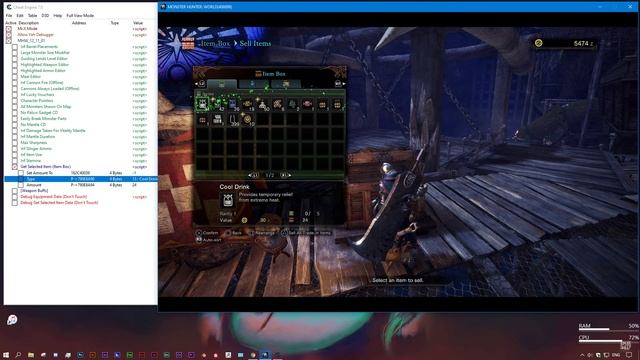
Task: Select the item box slot with quantity 18
Action: (x=247, y=104)
